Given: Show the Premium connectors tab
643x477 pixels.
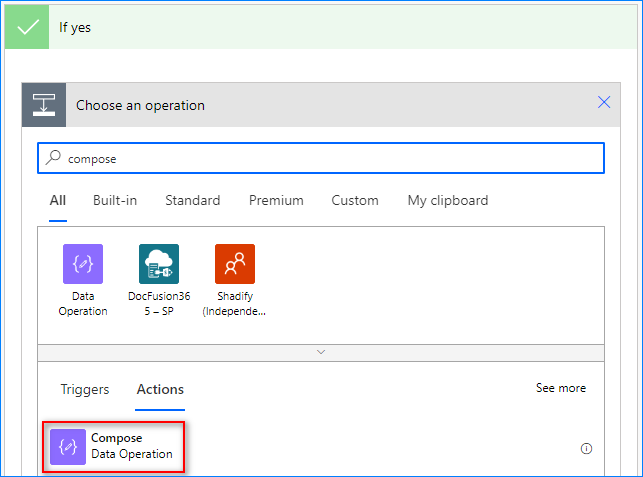Looking at the screenshot, I should [276, 200].
